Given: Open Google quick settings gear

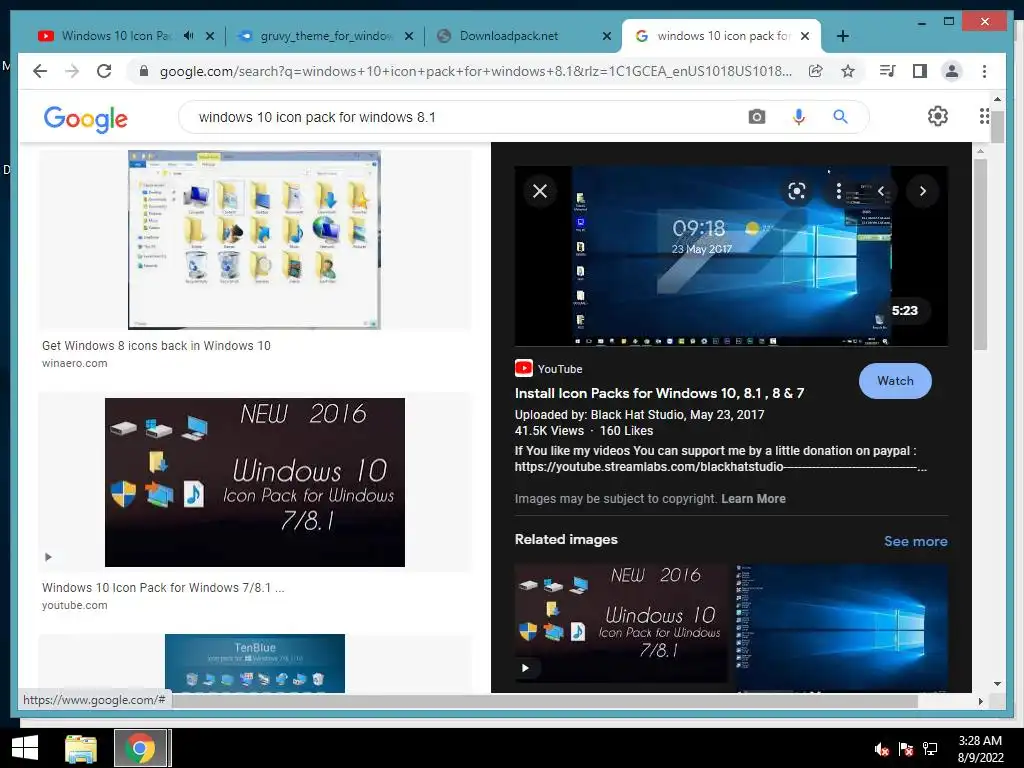Looking at the screenshot, I should point(938,116).
